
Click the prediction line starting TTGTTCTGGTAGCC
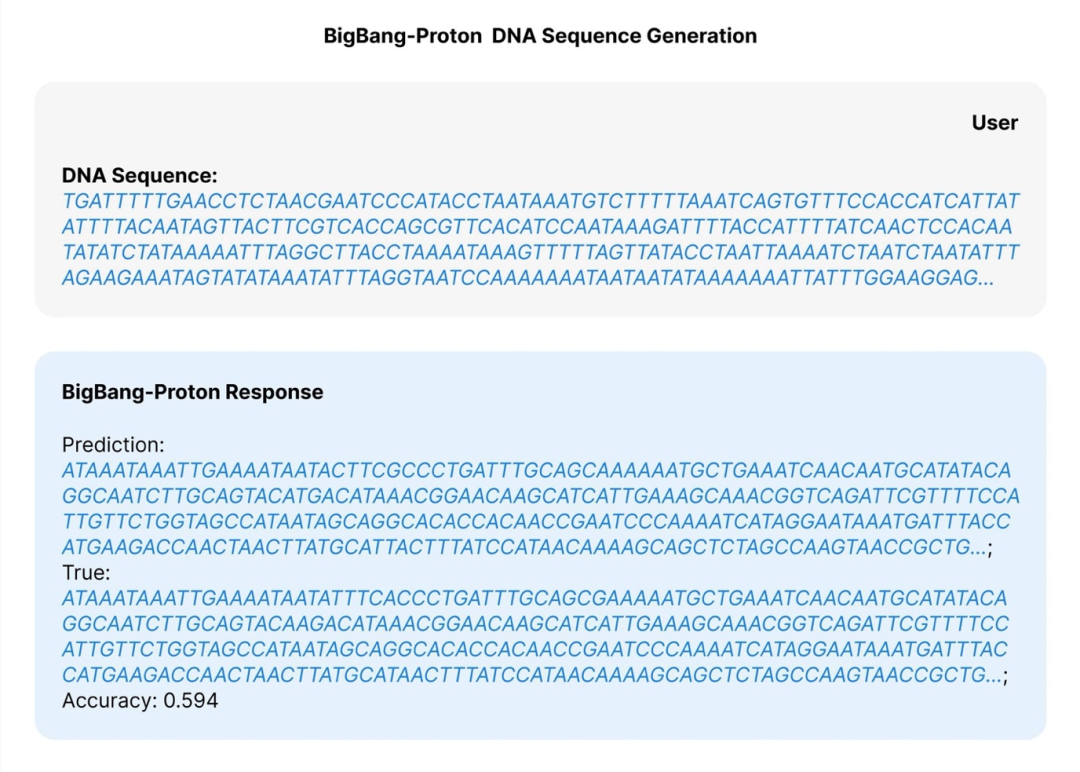click(536, 522)
